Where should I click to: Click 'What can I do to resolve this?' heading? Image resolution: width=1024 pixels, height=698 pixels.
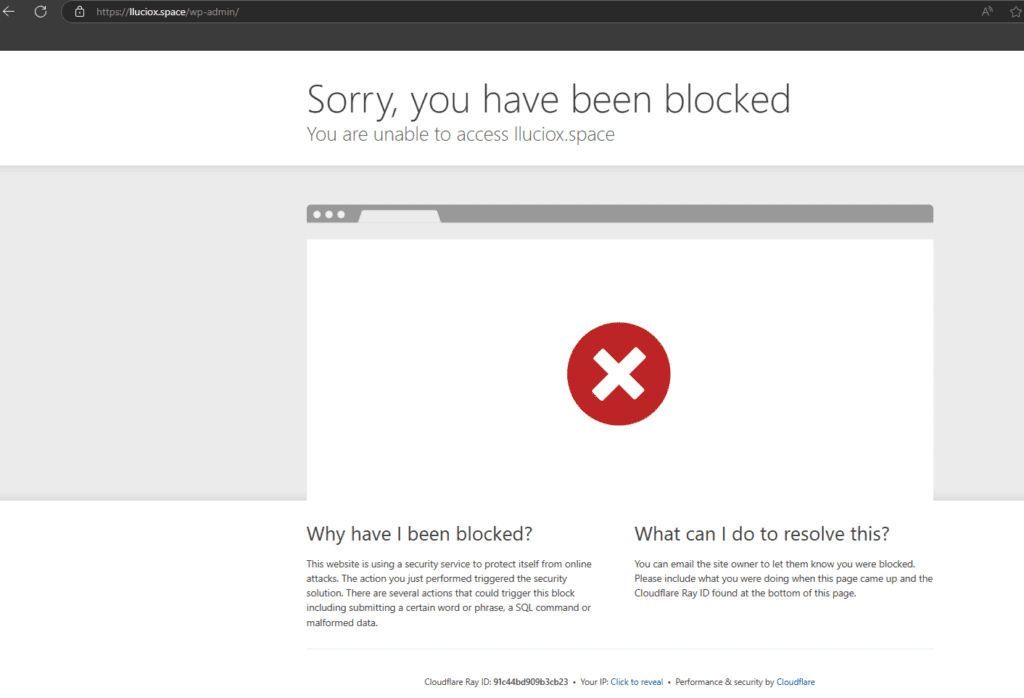coord(761,533)
